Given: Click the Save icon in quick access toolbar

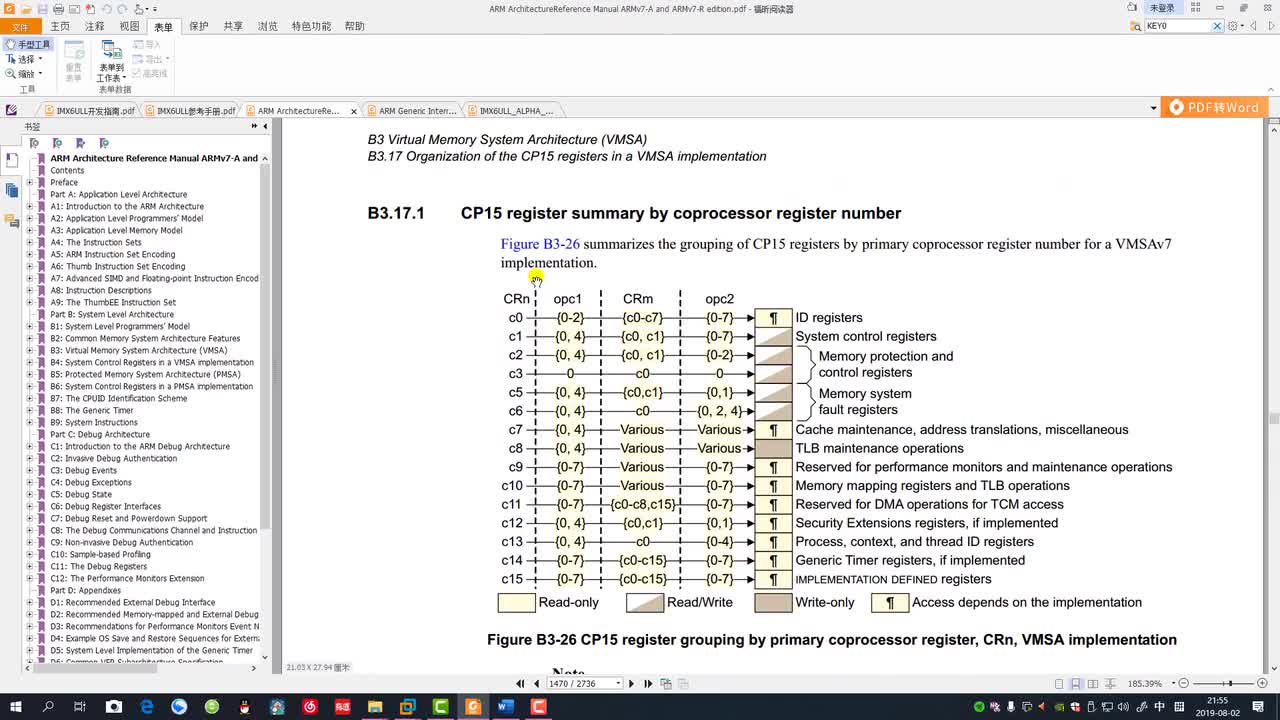Looking at the screenshot, I should click(x=43, y=9).
